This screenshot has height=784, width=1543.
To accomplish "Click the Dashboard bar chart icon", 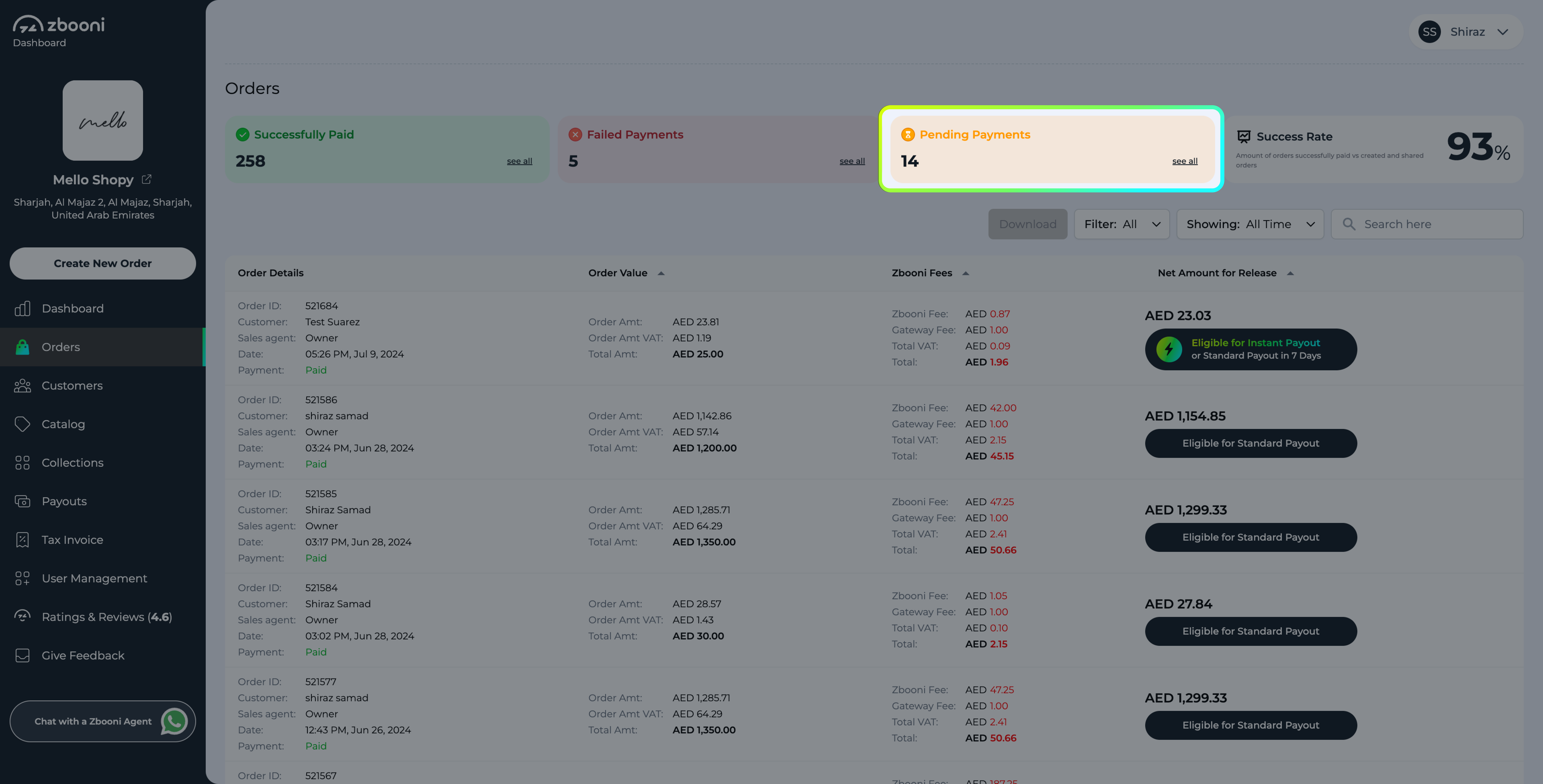I will click(x=22, y=308).
